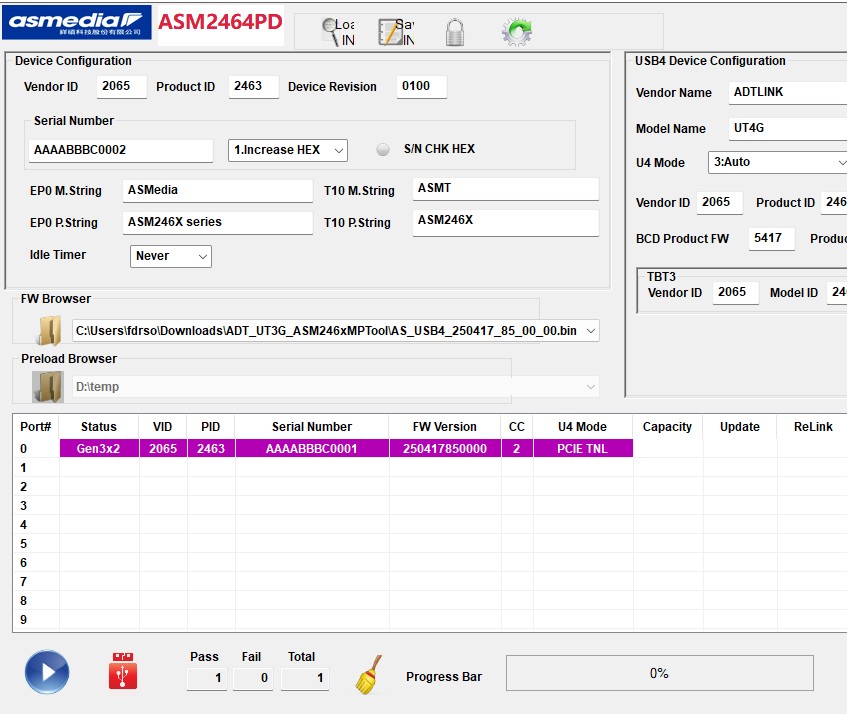Open the serial number Increase HEX dropdown
Viewport: 847px width, 714px height.
pyautogui.click(x=288, y=150)
